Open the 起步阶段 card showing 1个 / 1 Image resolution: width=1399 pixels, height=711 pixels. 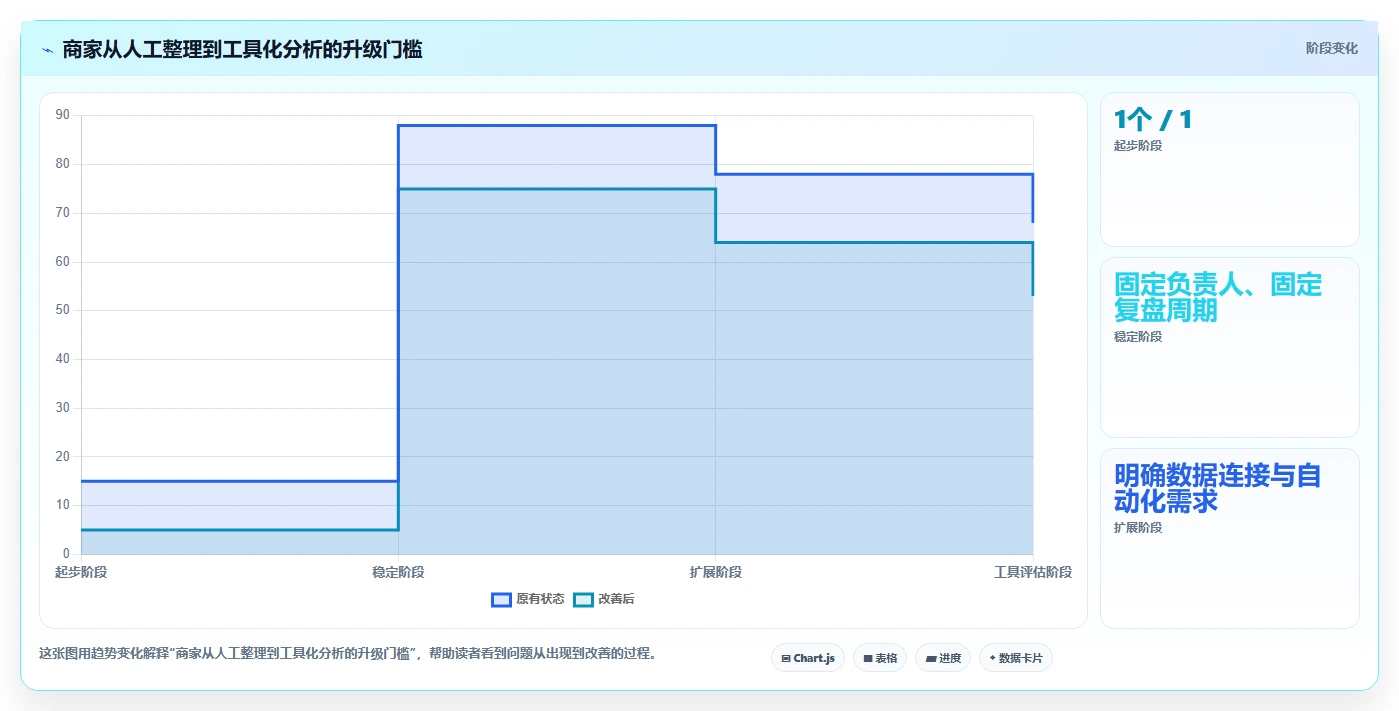[1230, 169]
